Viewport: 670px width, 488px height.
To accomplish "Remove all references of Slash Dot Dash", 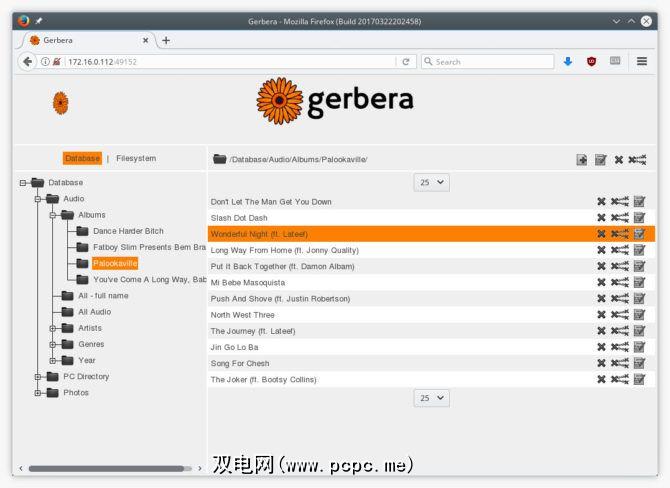I will [620, 218].
